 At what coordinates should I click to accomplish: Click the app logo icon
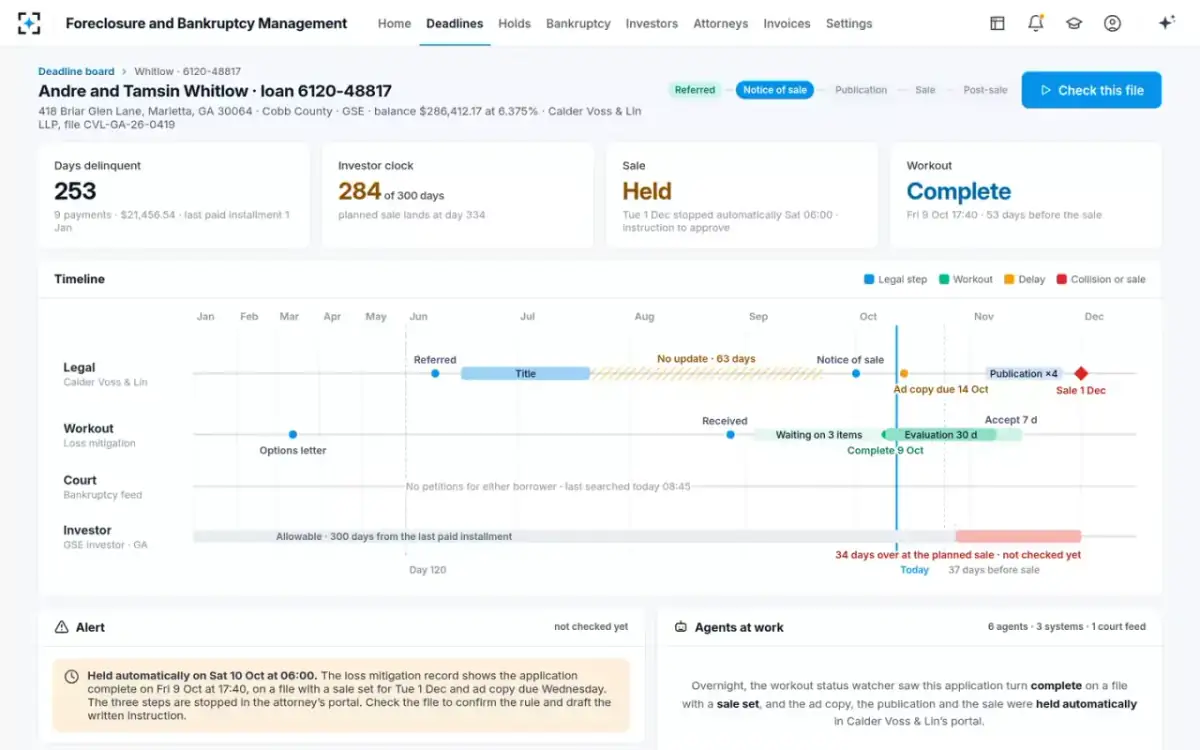pyautogui.click(x=30, y=23)
